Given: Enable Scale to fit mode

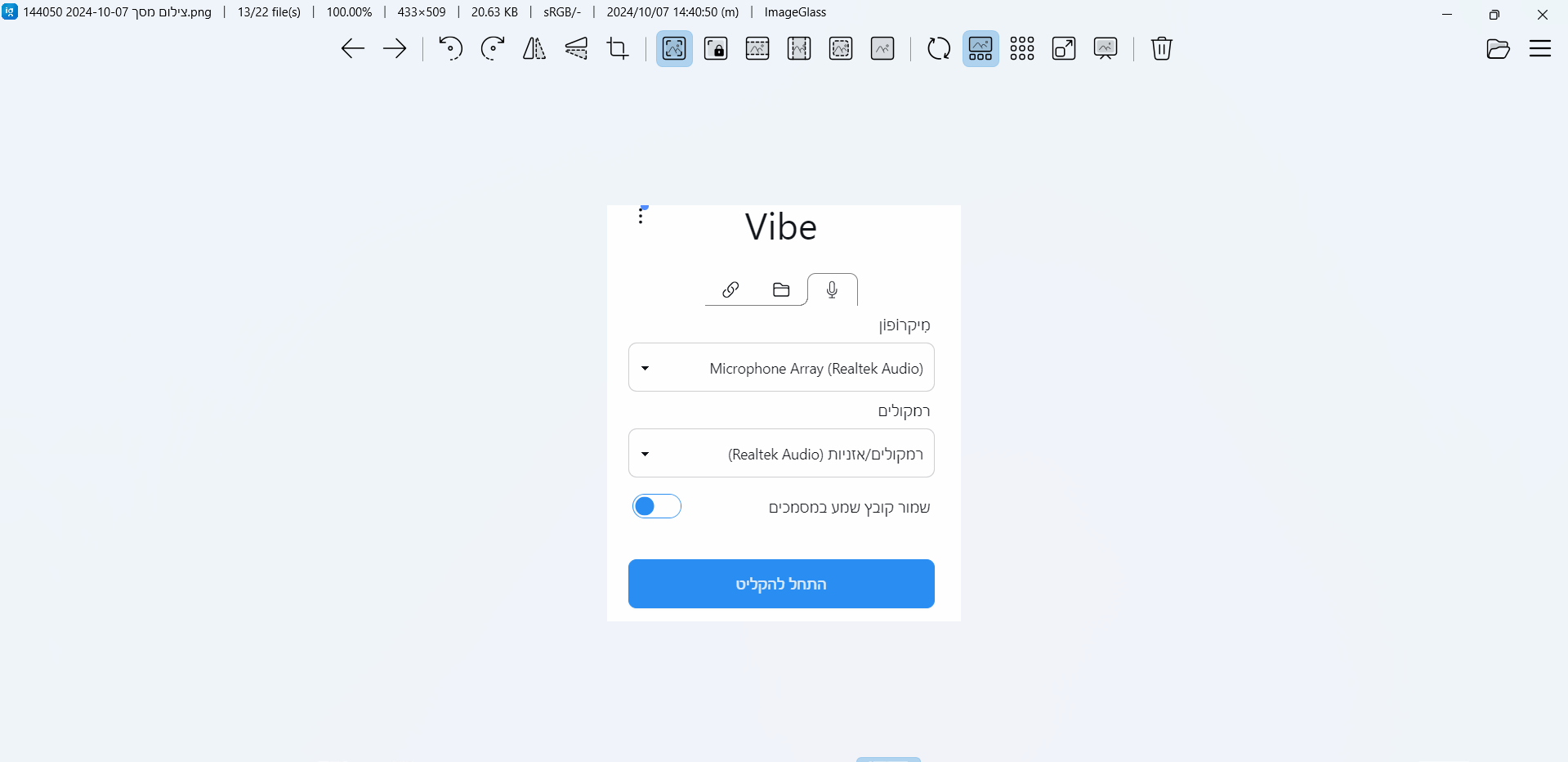Looking at the screenshot, I should pos(841,49).
